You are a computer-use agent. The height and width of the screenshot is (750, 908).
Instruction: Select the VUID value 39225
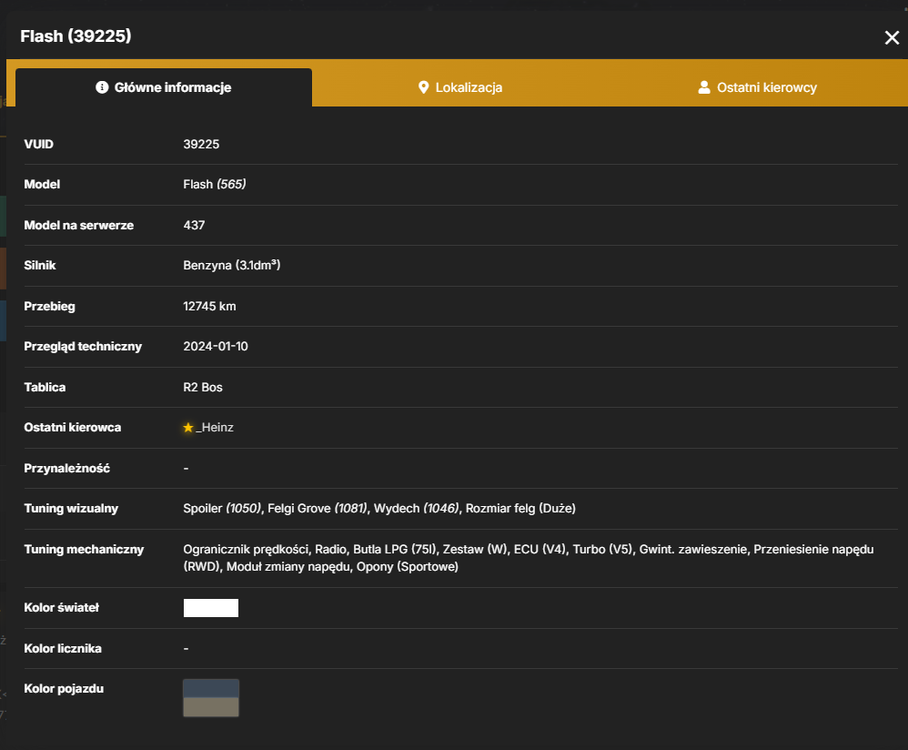coord(201,144)
